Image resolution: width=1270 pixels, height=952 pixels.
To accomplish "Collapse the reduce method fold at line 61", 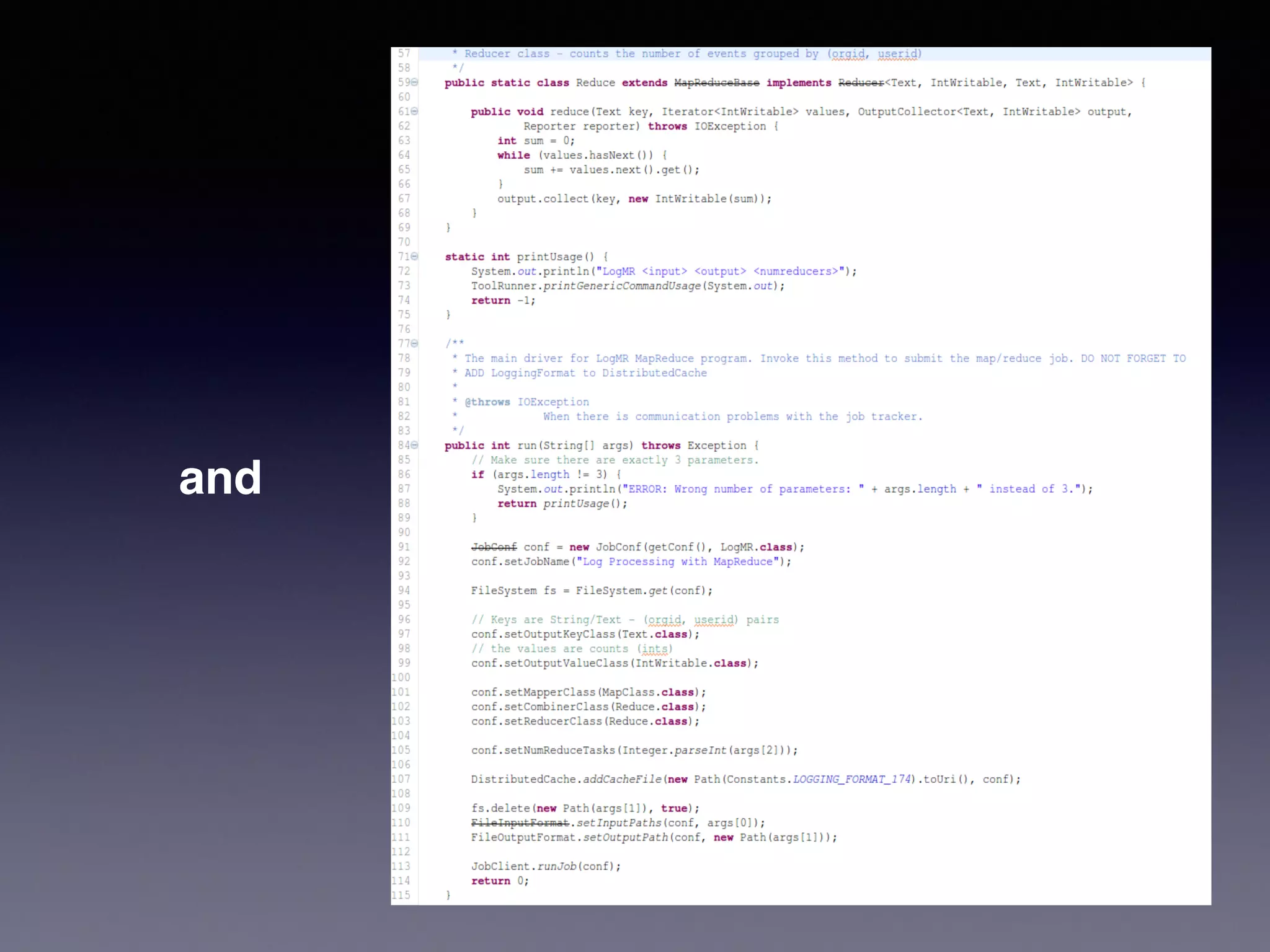I will (x=414, y=112).
